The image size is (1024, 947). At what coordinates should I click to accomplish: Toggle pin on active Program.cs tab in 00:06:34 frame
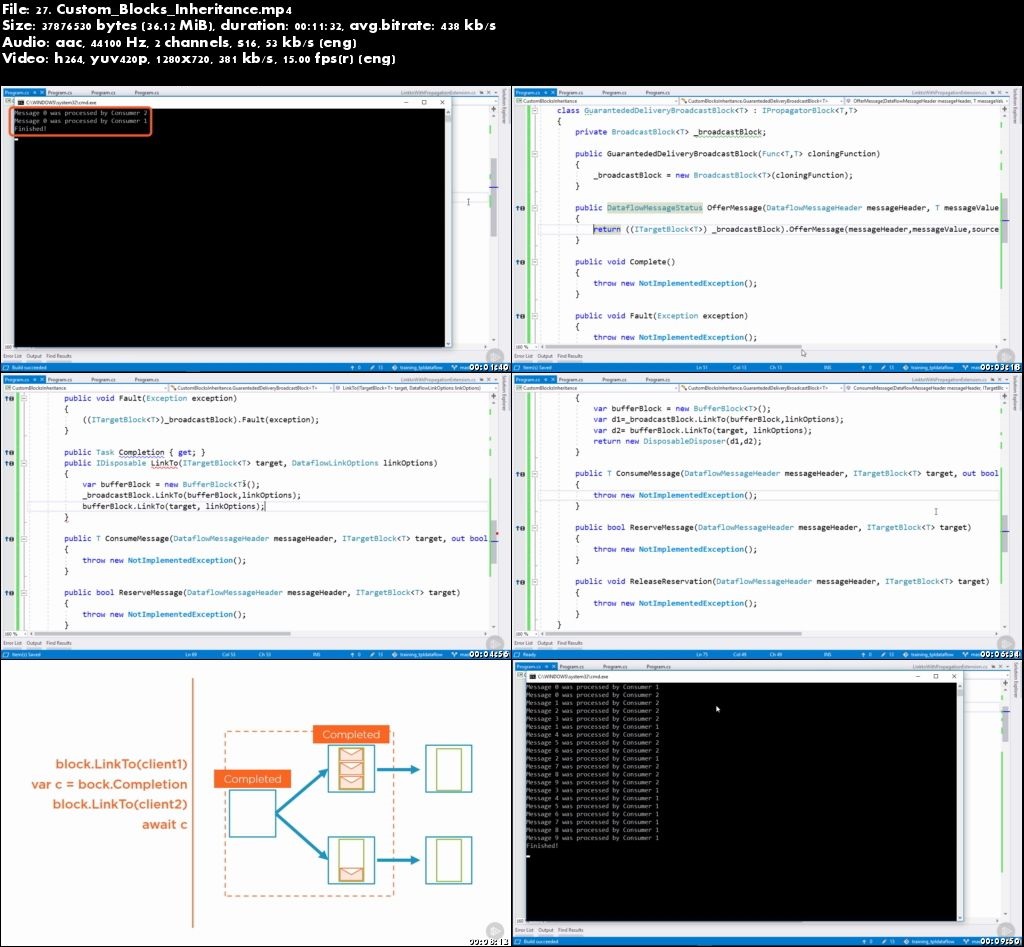click(x=546, y=379)
